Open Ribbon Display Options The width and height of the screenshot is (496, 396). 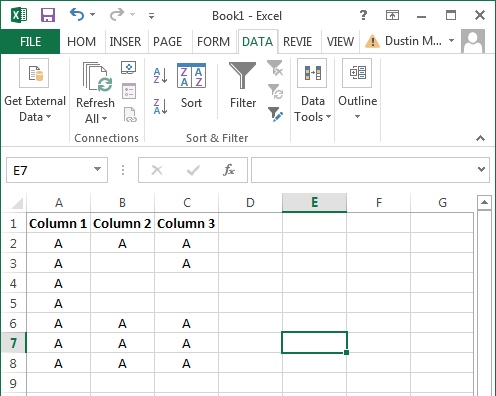392,15
